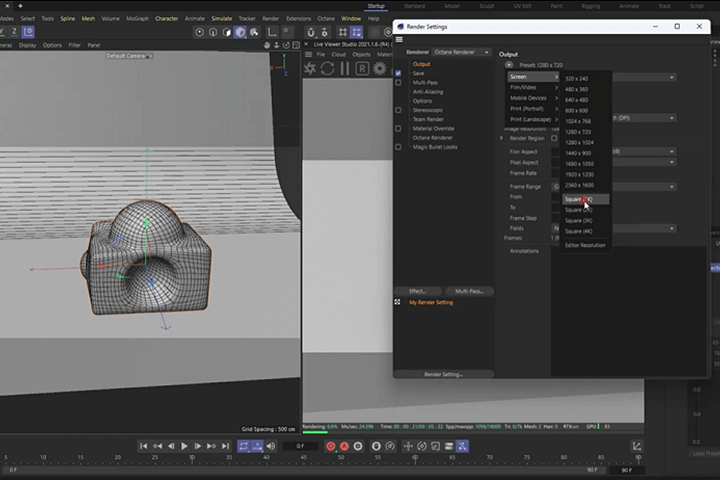Toggle the Z axis lock icon
The width and height of the screenshot is (720, 480).
pos(14,32)
